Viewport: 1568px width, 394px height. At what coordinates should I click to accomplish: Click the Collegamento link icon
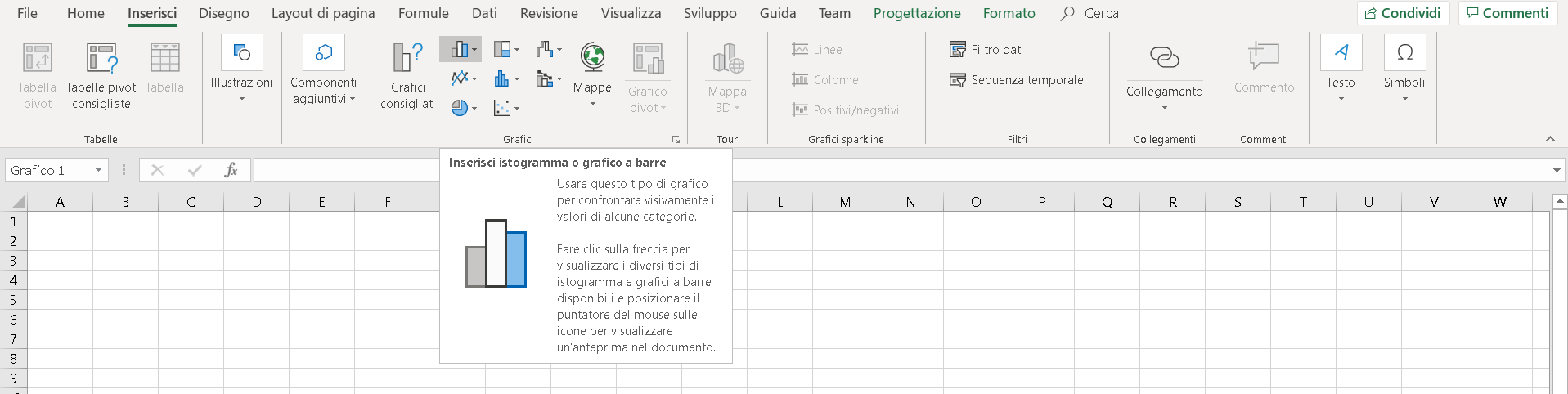coord(1165,57)
